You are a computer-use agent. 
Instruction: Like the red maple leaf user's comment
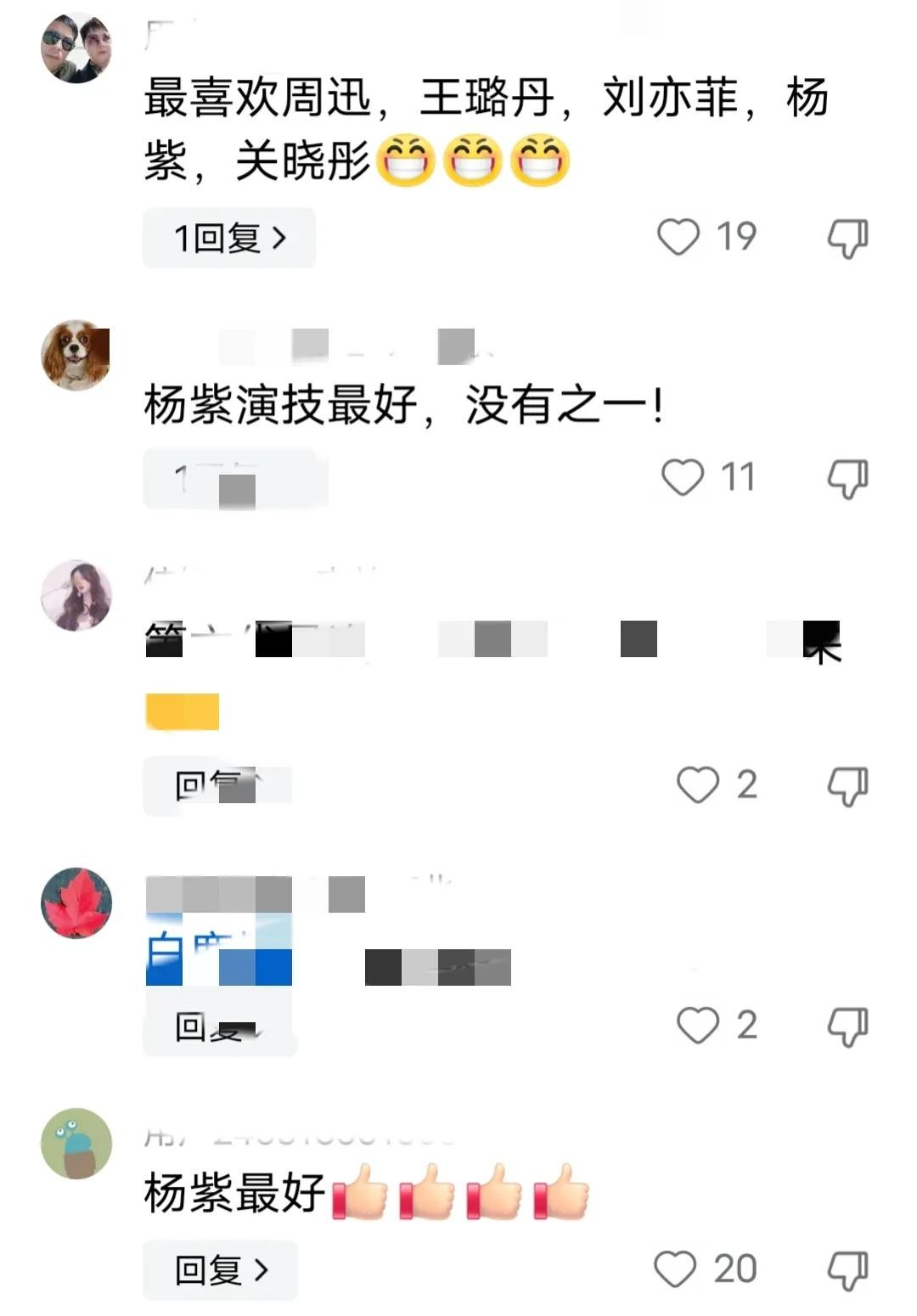click(698, 1024)
